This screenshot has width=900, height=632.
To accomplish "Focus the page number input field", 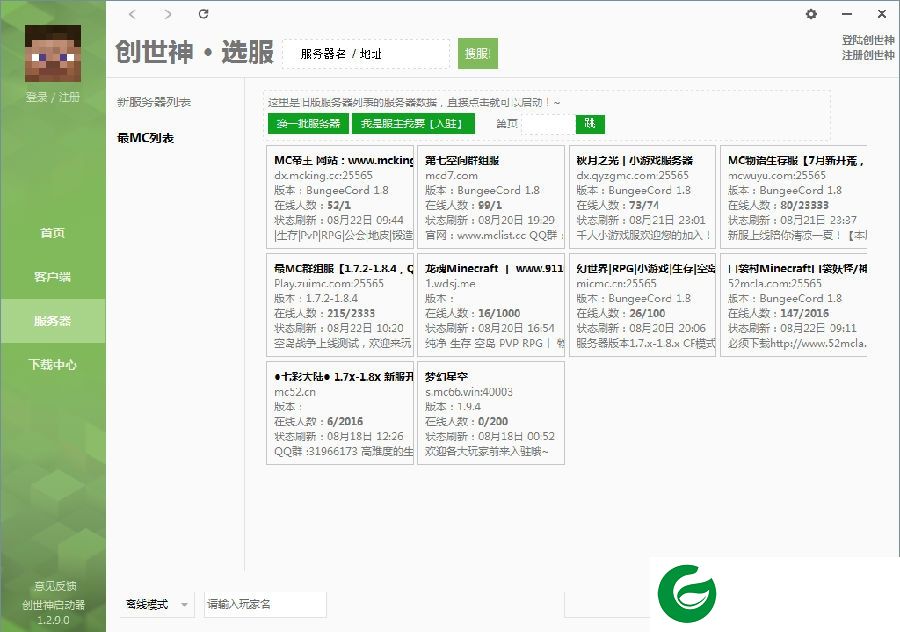I will pyautogui.click(x=548, y=124).
